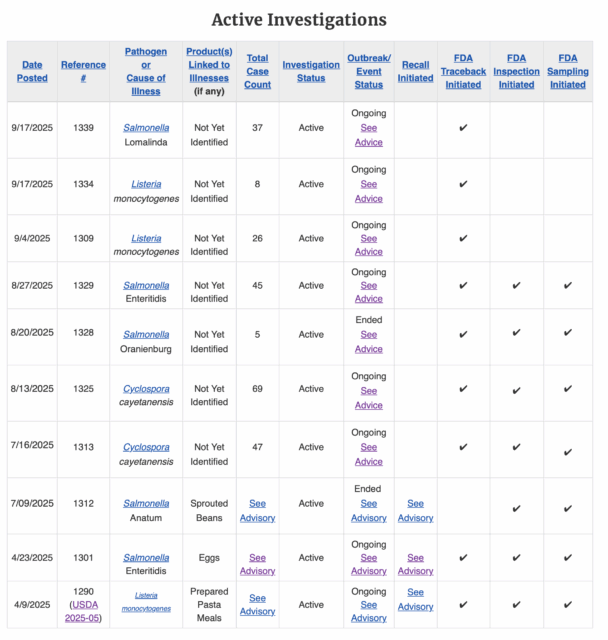Open Listeria link in reference 1334 row

coord(146,184)
